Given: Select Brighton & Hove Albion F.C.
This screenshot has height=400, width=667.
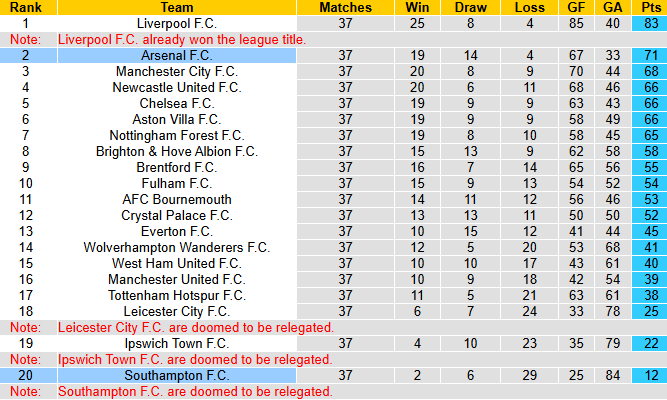Looking at the screenshot, I should 176,152.
